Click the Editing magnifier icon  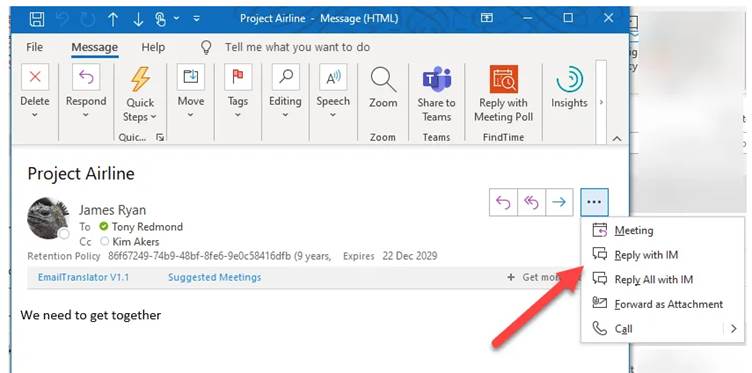tap(286, 77)
